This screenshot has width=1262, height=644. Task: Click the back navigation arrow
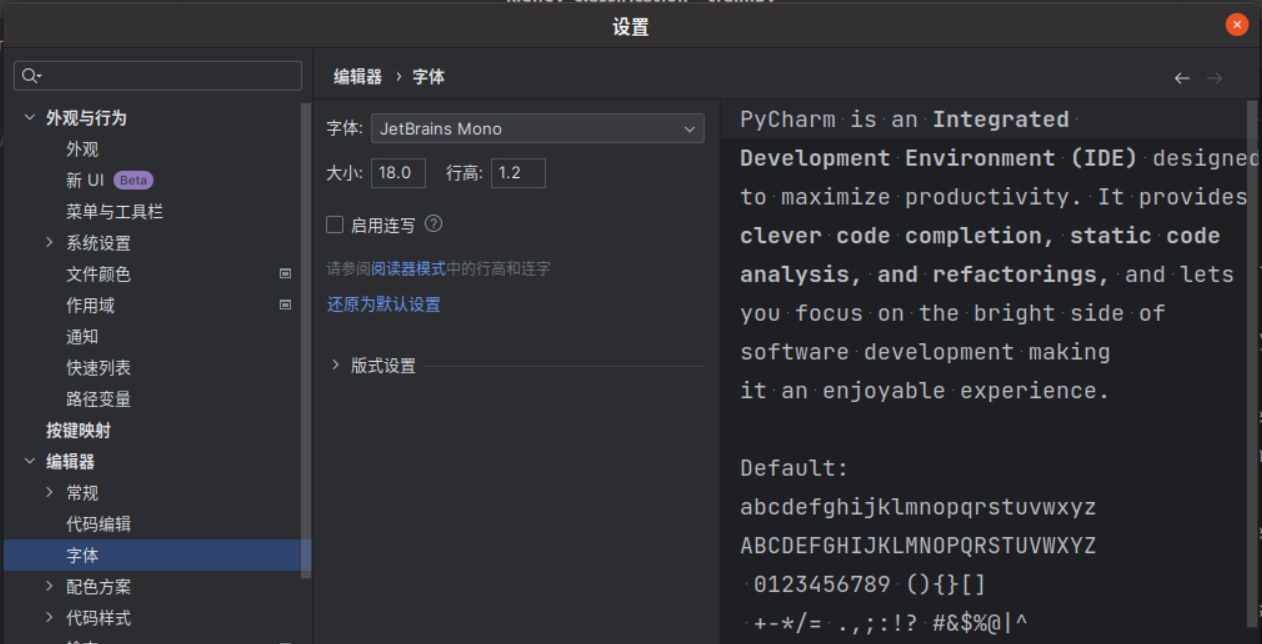click(x=1182, y=77)
